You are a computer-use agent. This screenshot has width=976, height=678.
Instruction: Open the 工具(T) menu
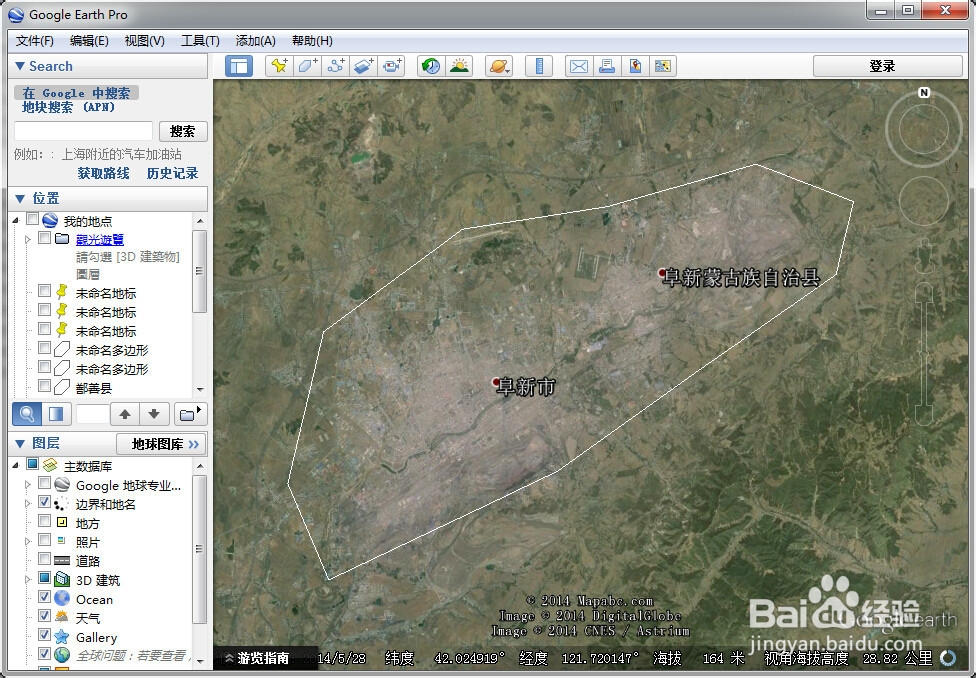click(200, 41)
